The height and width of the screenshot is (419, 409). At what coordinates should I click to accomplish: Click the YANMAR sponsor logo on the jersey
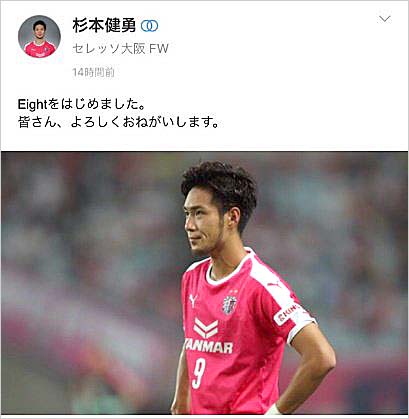point(209,347)
